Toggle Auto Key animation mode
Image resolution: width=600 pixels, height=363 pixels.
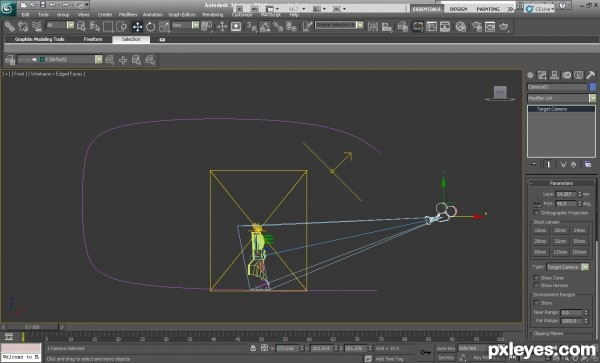pyautogui.click(x=446, y=348)
